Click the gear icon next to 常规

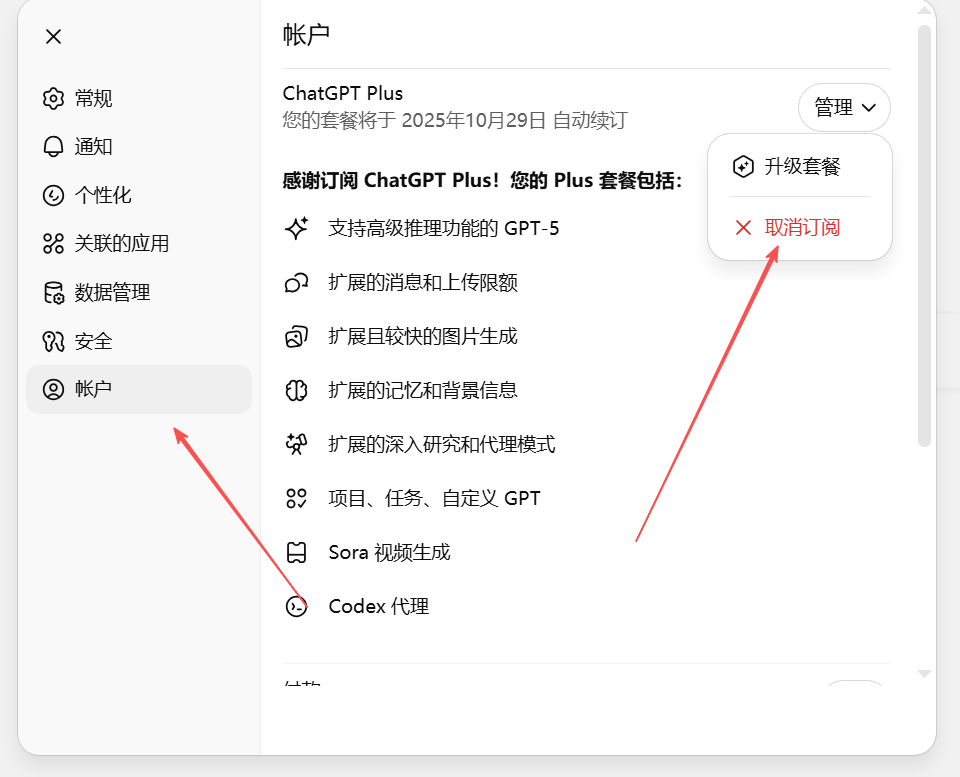[x=53, y=98]
